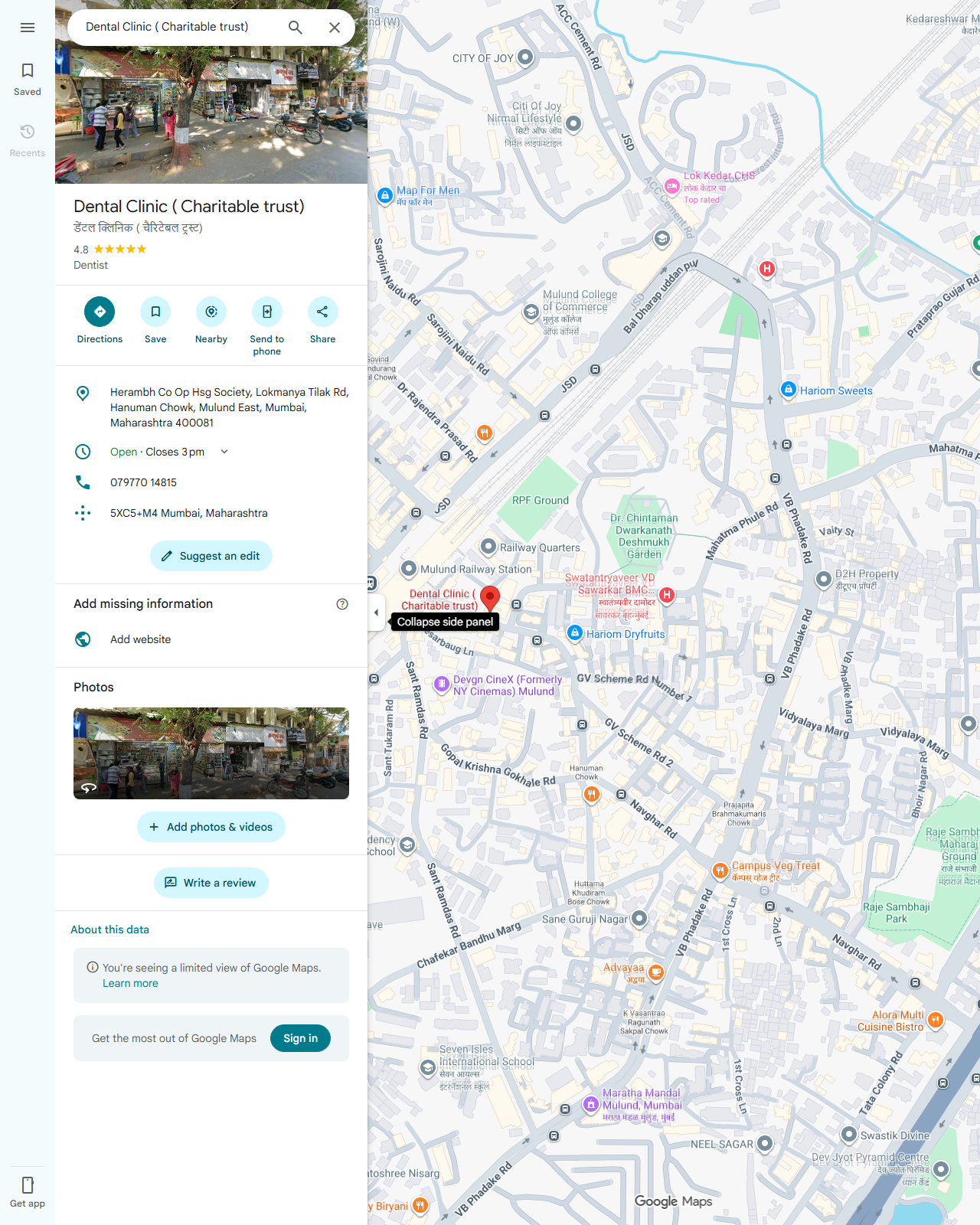This screenshot has height=1225, width=980.
Task: Select Sane Guruji Nagar marker
Action: point(640,919)
